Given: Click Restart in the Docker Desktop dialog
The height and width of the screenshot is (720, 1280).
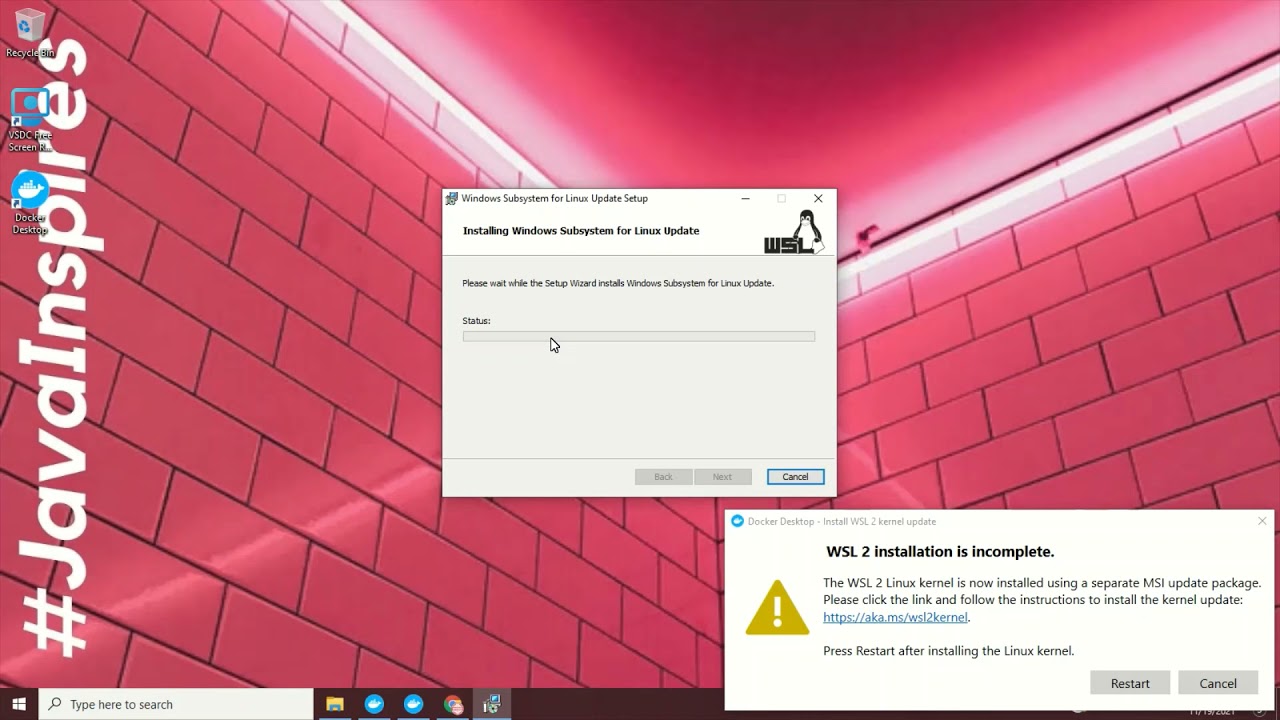Looking at the screenshot, I should 1130,683.
